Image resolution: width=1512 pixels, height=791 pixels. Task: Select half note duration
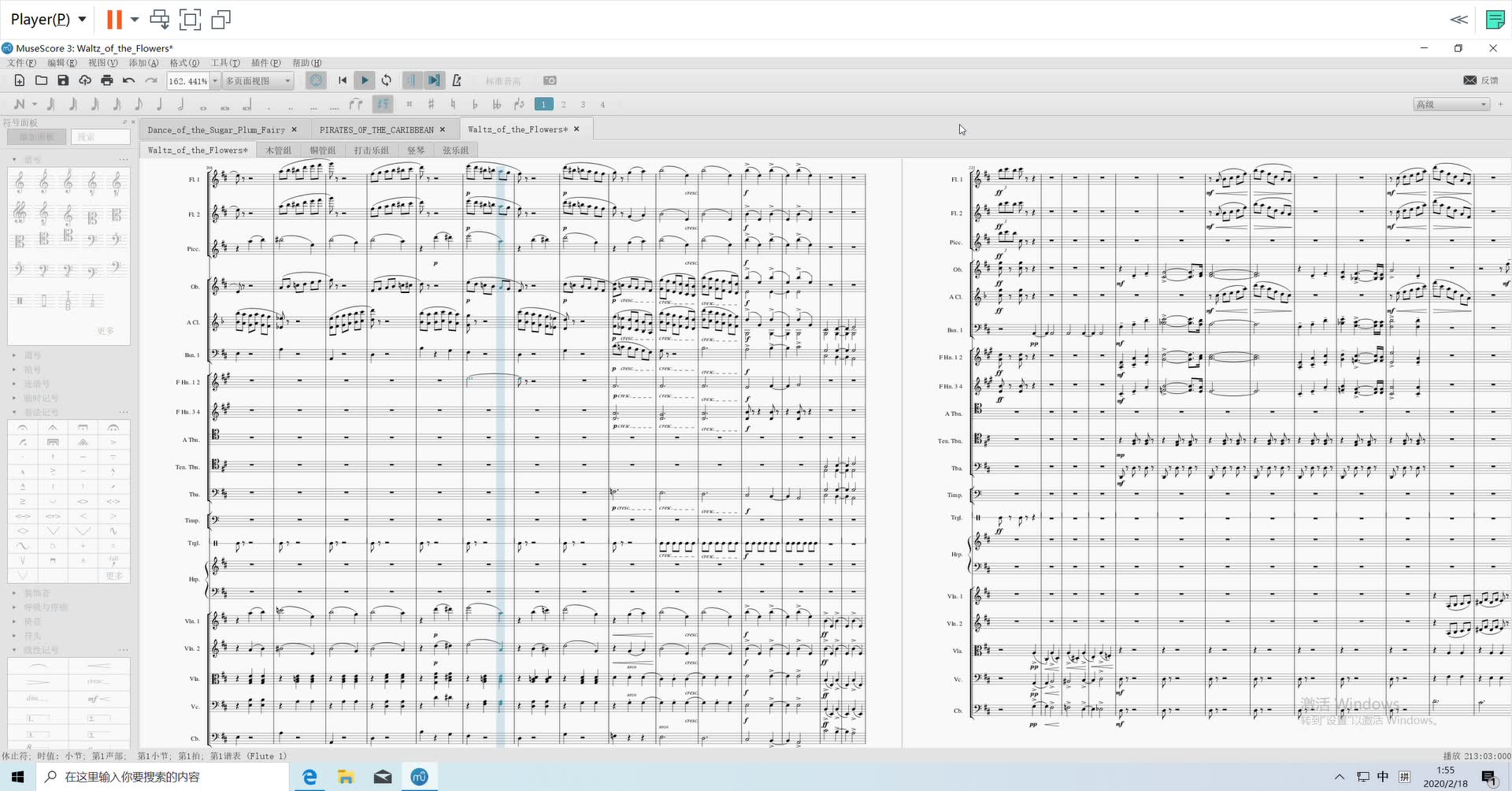point(180,104)
